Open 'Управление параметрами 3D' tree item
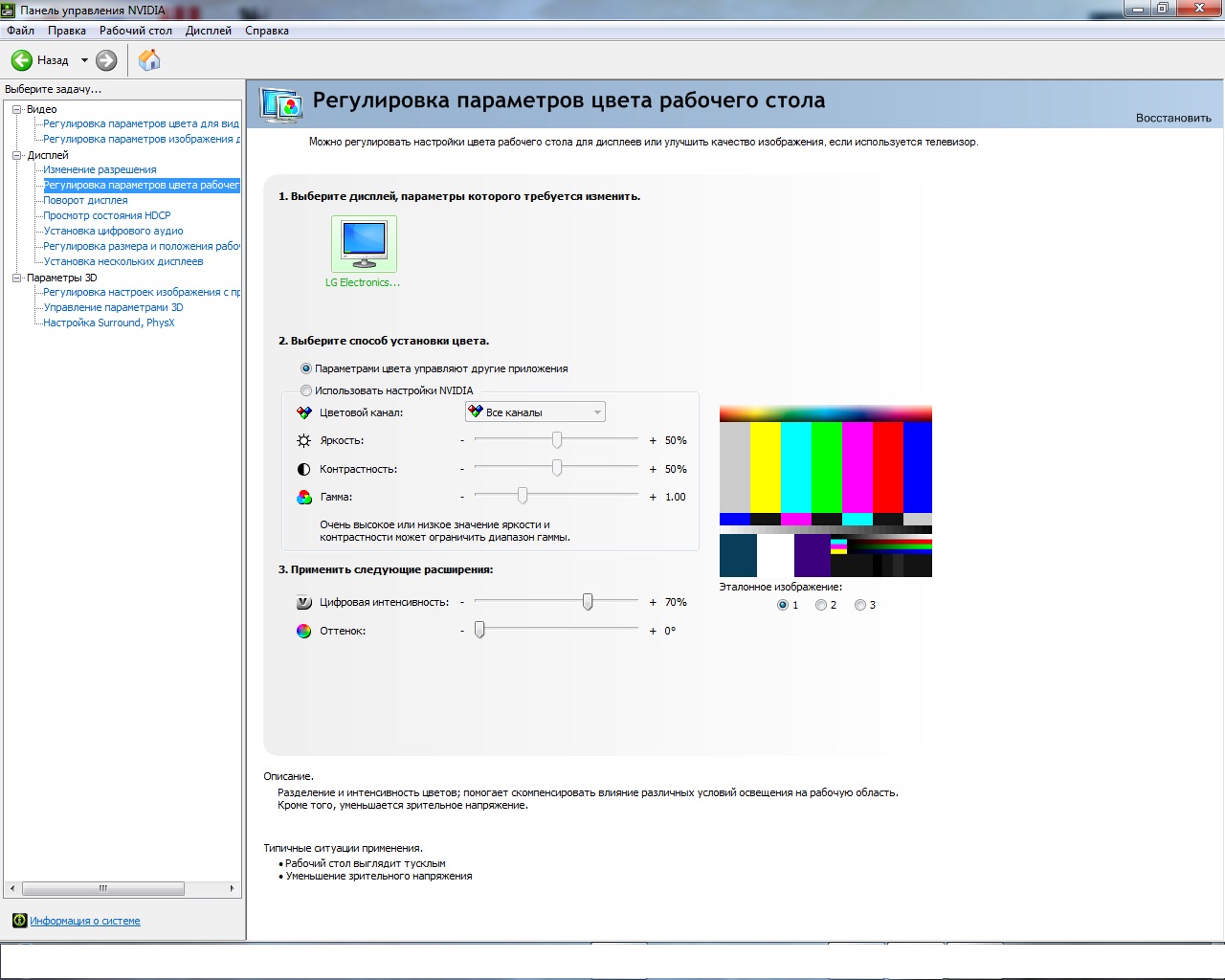Screen dimensions: 1225x980 click(113, 307)
